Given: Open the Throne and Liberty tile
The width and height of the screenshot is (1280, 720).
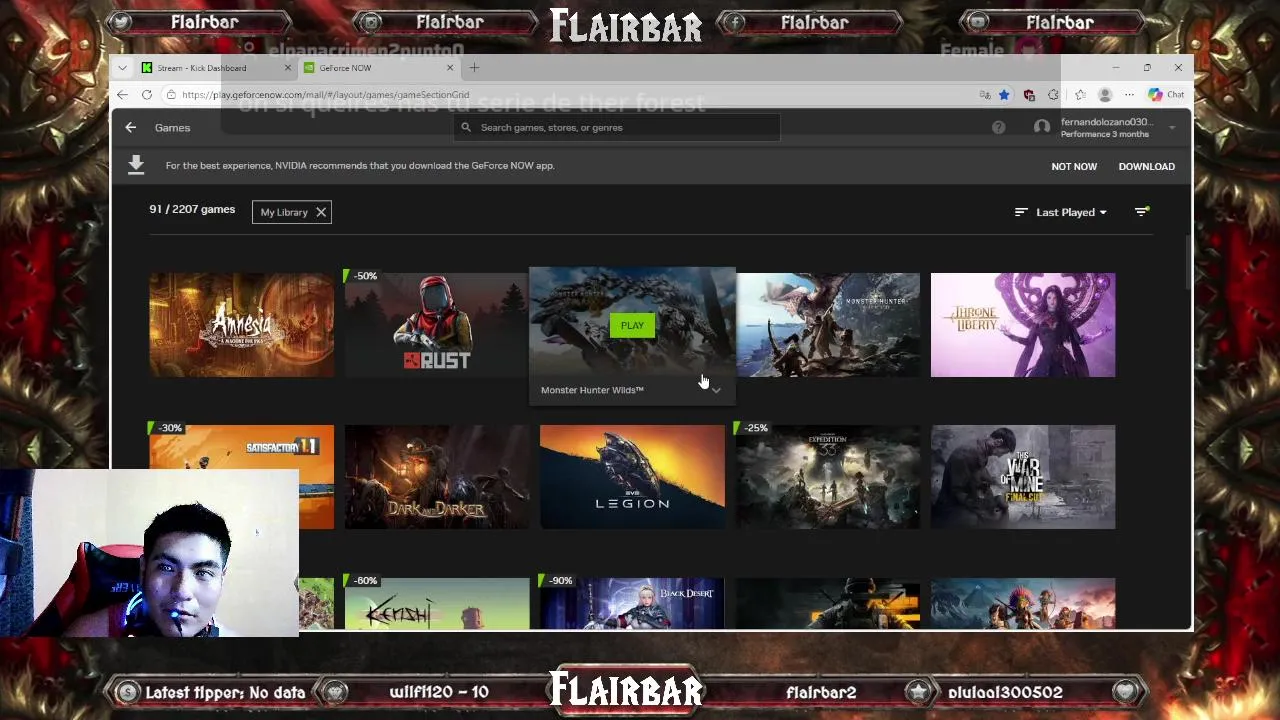Looking at the screenshot, I should pos(1023,325).
